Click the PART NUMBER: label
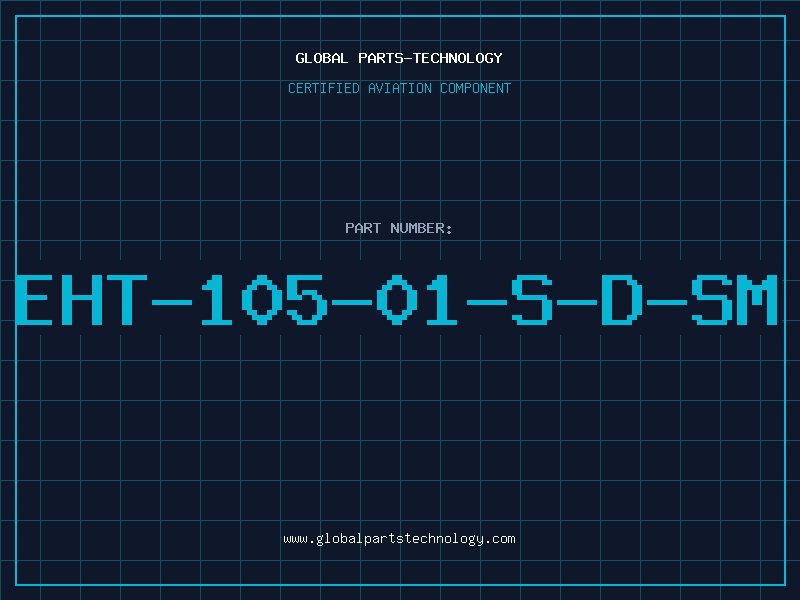This screenshot has height=600, width=800. pos(399,228)
